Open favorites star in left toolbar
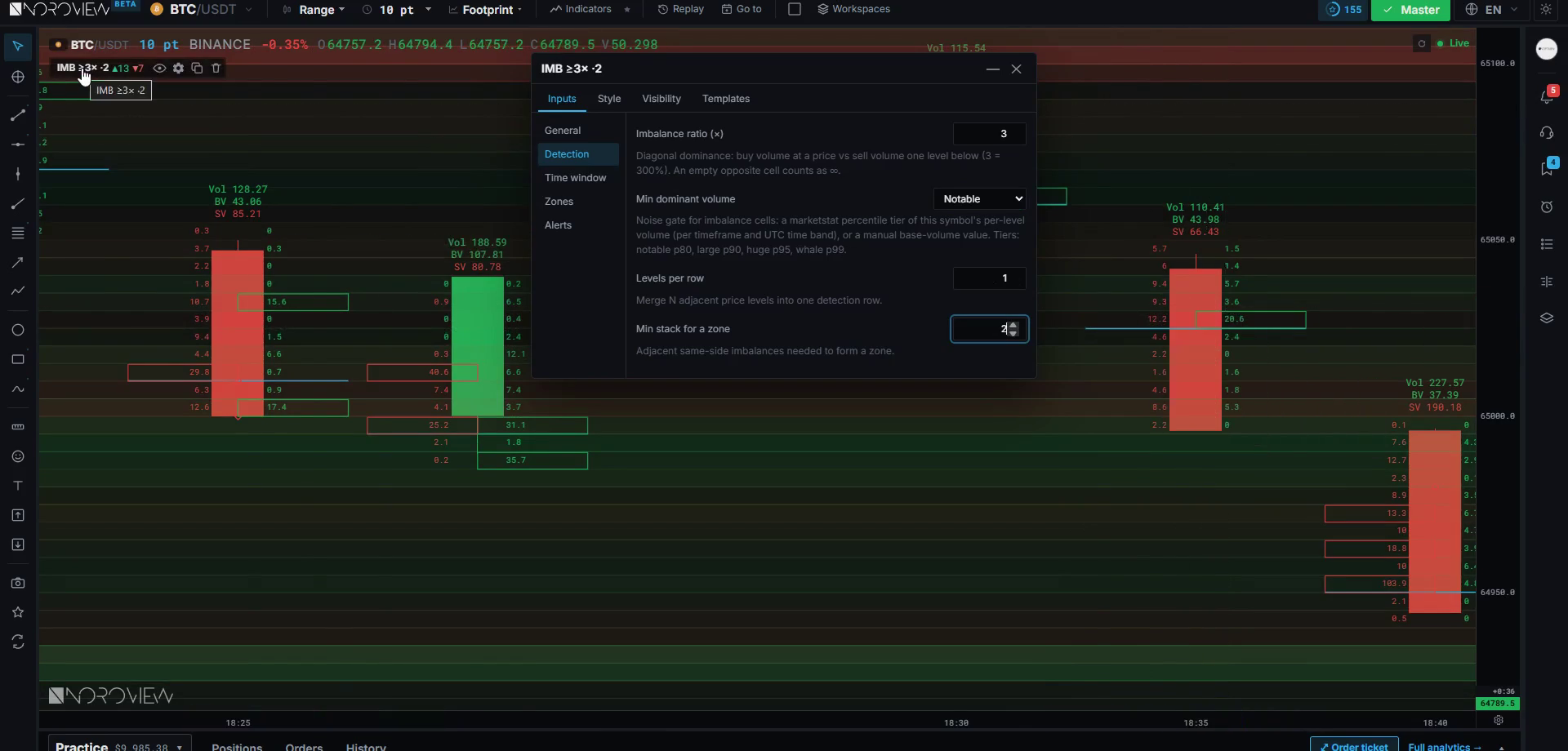 point(18,612)
